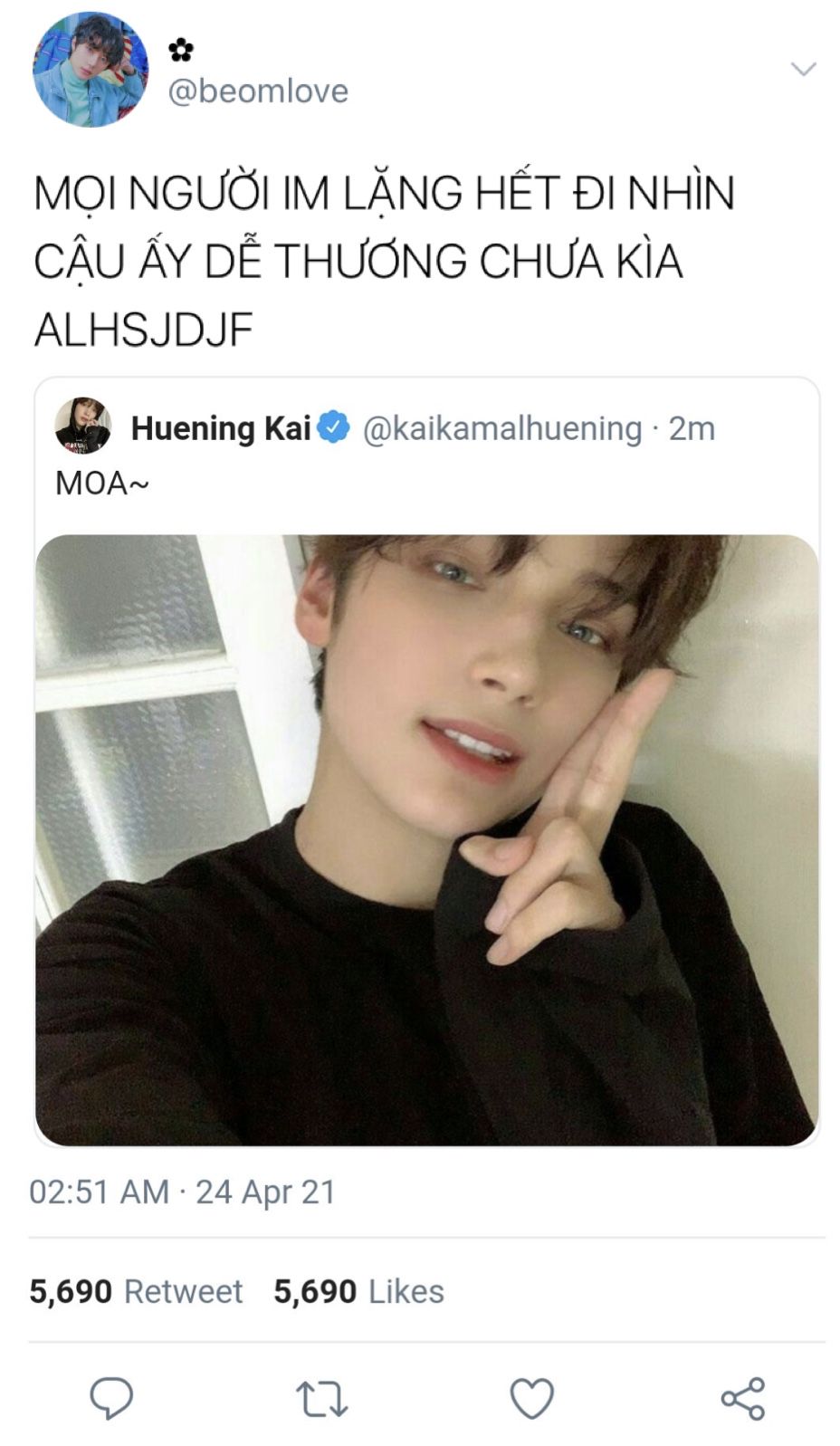Select the Vietnamese tweet text body
This screenshot has height=1446, width=840.
(385, 261)
